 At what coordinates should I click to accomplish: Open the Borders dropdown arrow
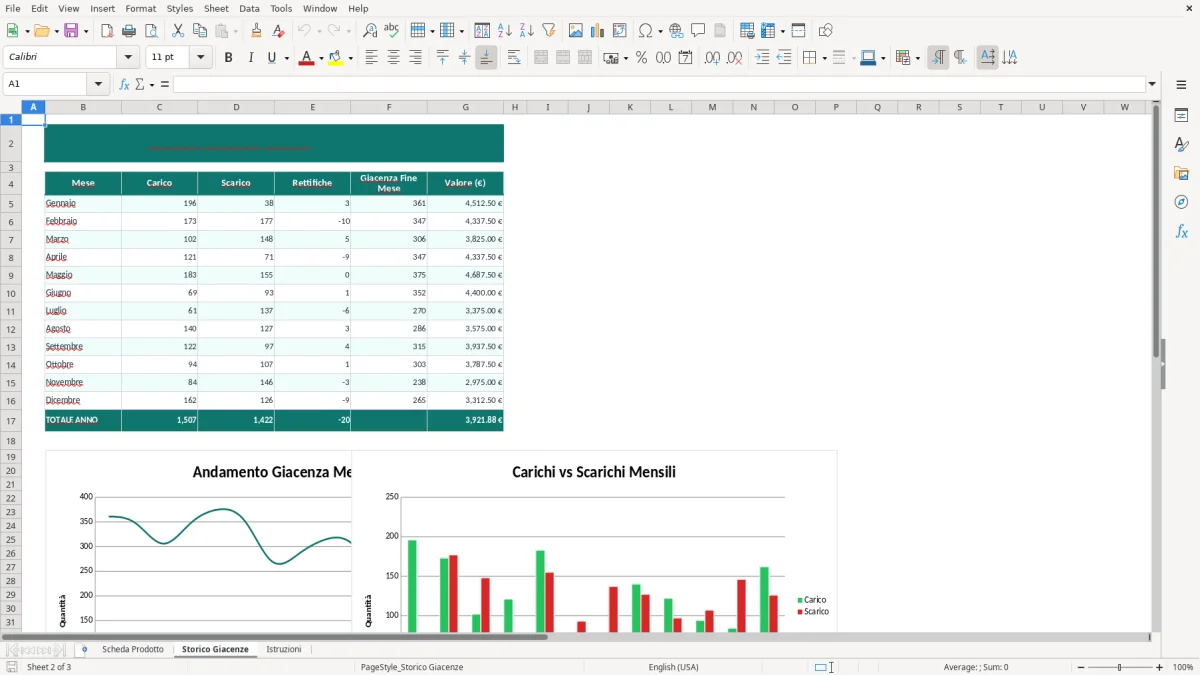(x=823, y=58)
